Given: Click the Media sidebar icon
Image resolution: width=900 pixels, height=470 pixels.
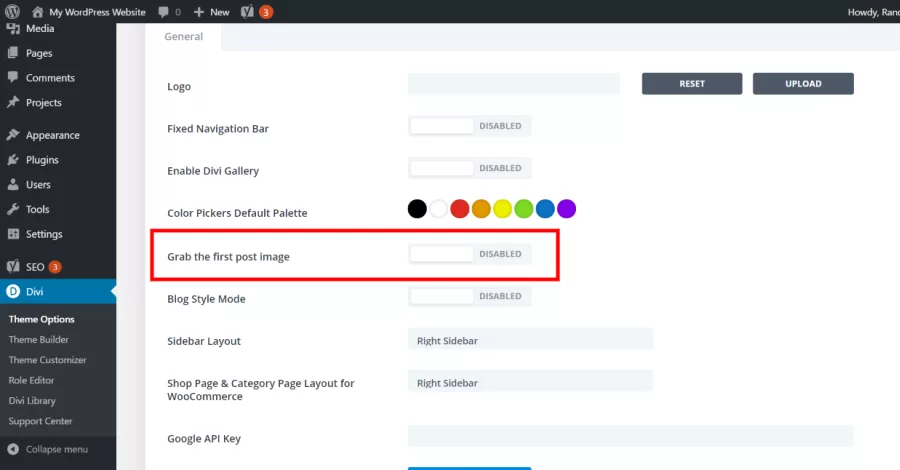Looking at the screenshot, I should coord(13,29).
